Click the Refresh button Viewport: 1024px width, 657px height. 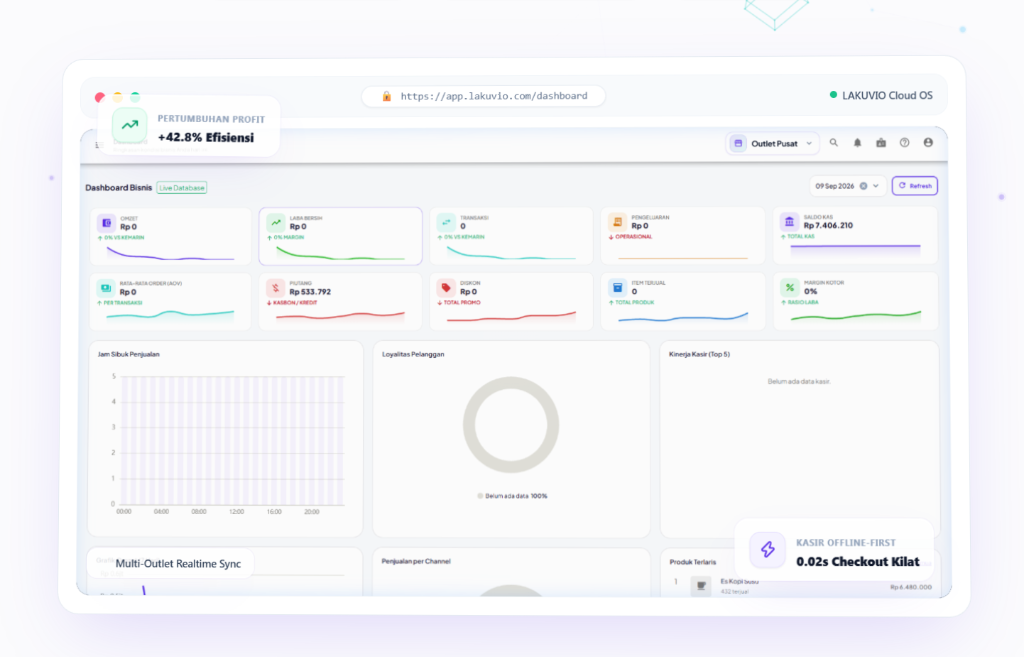915,186
